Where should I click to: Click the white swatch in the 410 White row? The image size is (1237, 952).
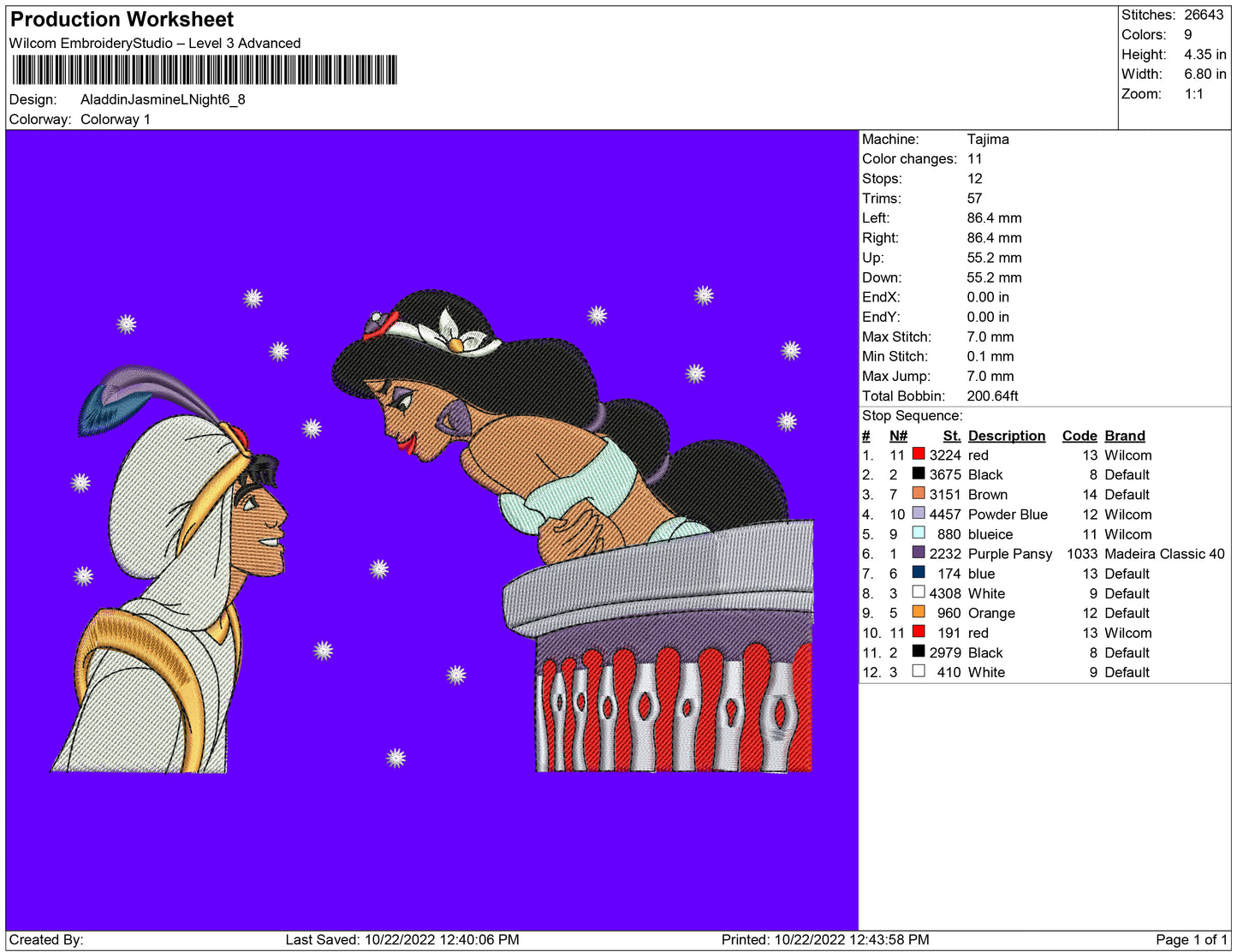[919, 671]
